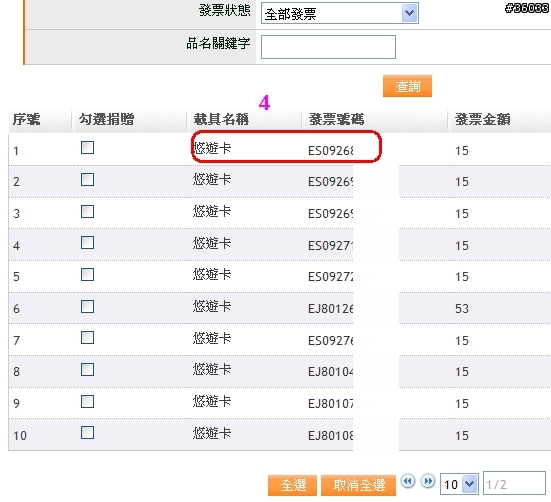The image size is (551, 502).
Task: Select 悠遊卡 carrier name in row 10
Action: click(x=212, y=433)
